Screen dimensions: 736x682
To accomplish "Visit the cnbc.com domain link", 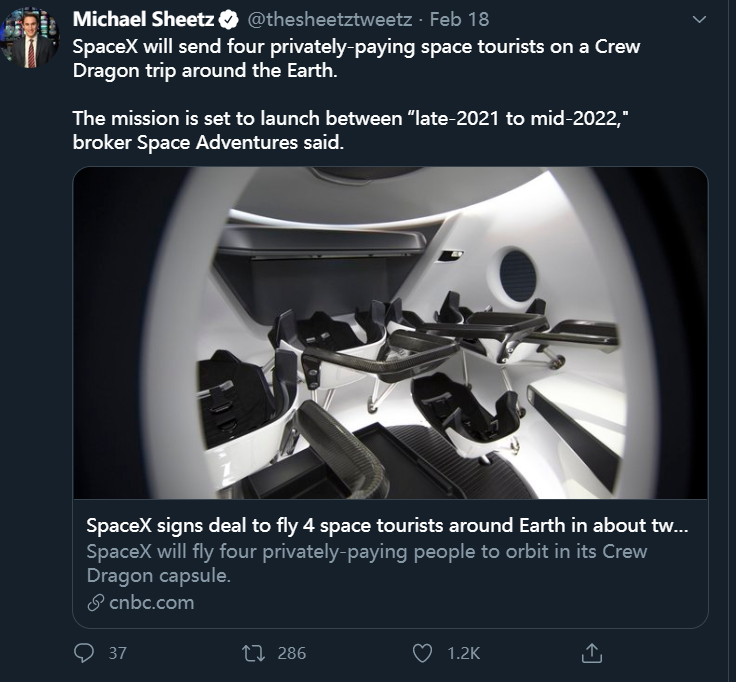I will [x=152, y=602].
